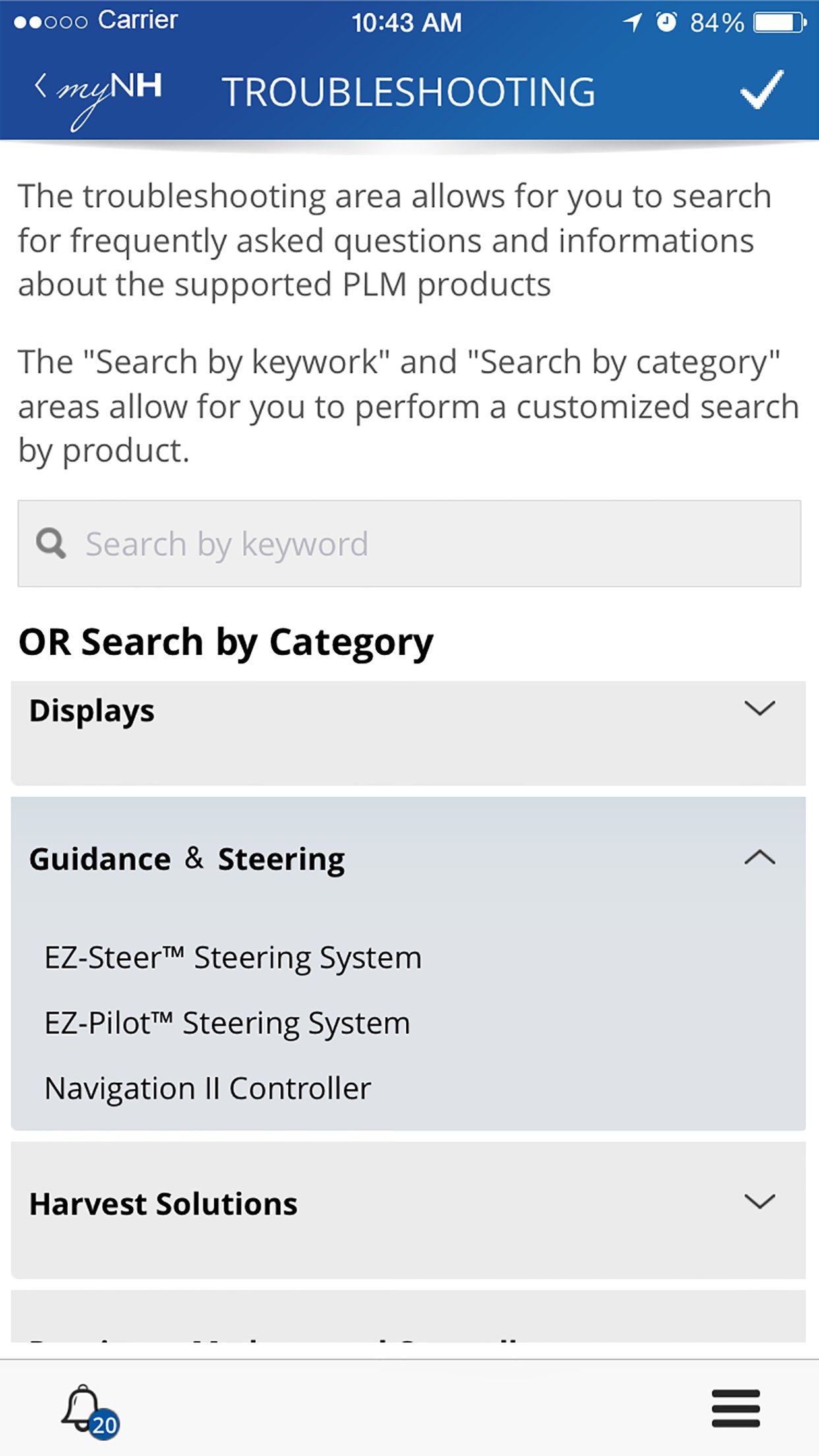The height and width of the screenshot is (1456, 819).
Task: Open Navigation II Controller
Action: click(x=208, y=1088)
